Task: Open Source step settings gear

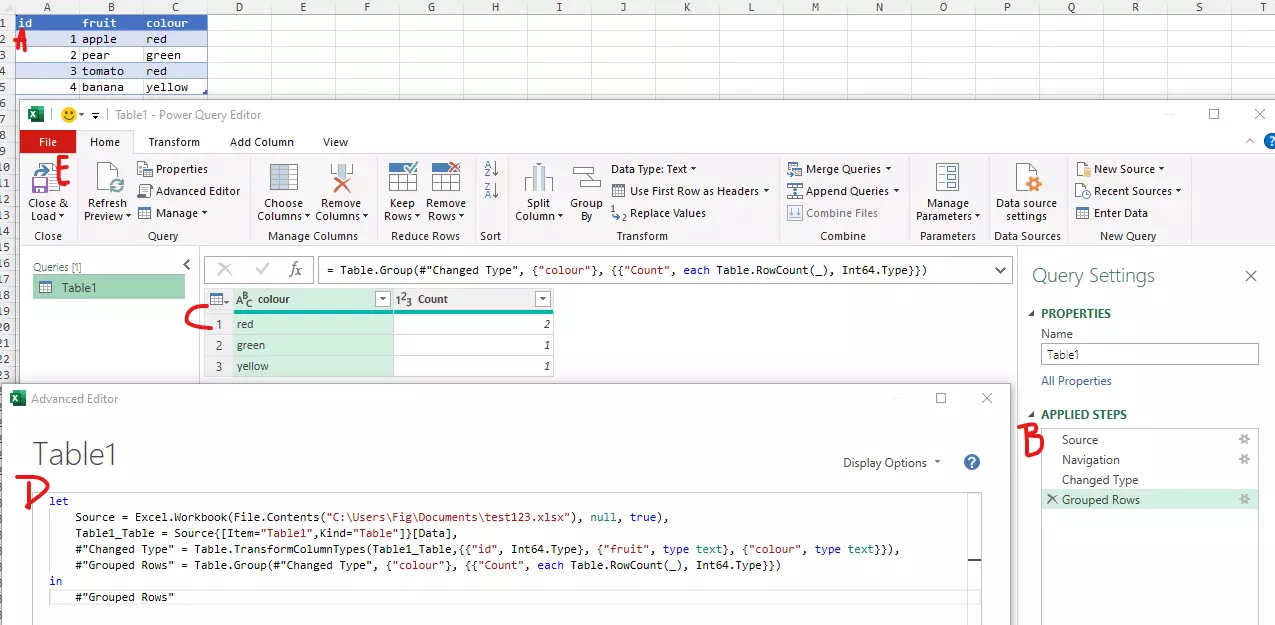Action: 1244,439
